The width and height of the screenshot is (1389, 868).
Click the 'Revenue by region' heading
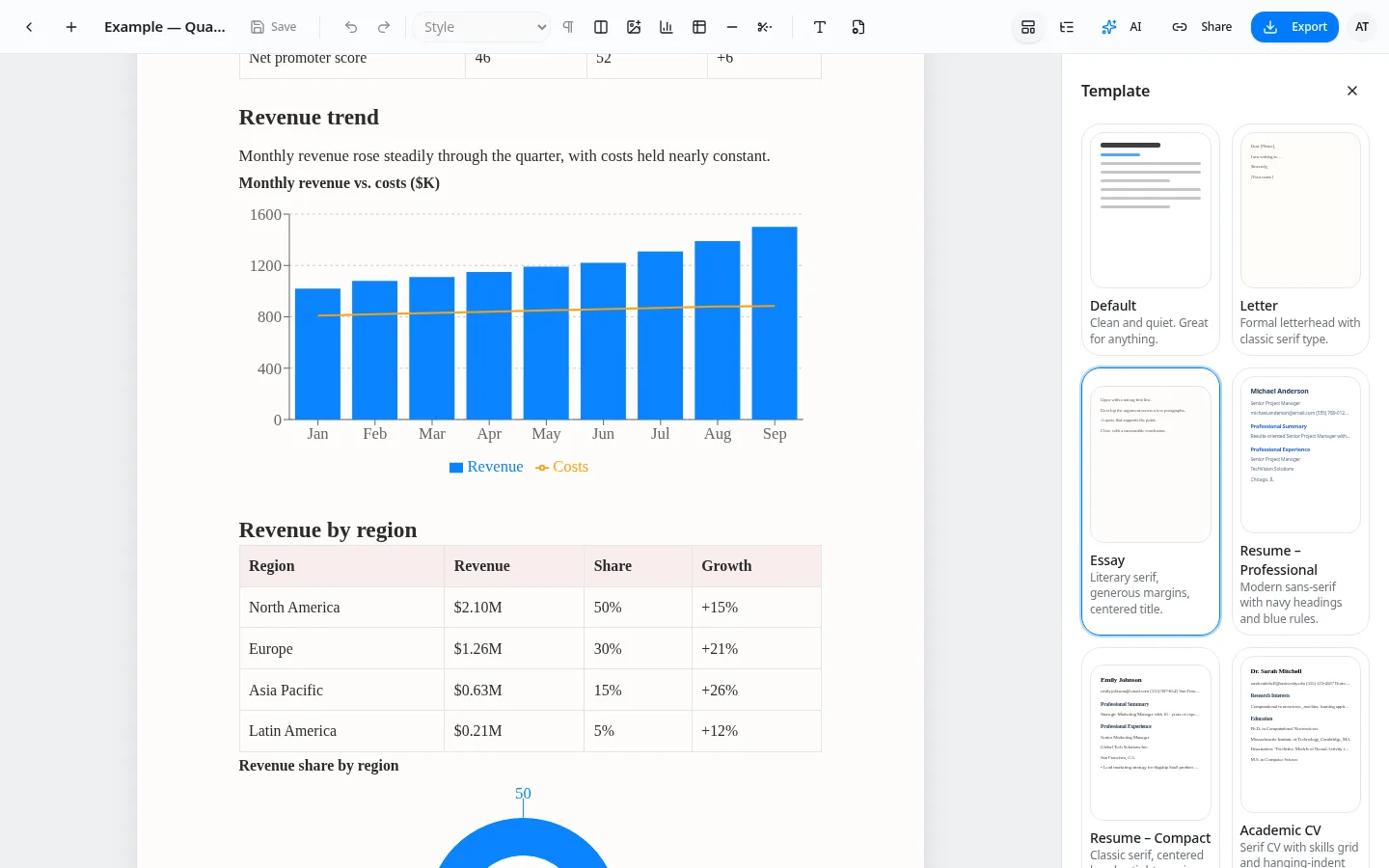pyautogui.click(x=328, y=530)
